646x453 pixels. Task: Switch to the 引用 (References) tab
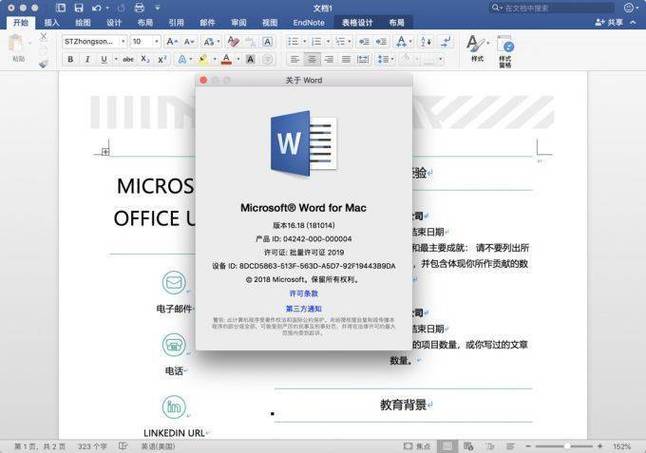(176, 23)
